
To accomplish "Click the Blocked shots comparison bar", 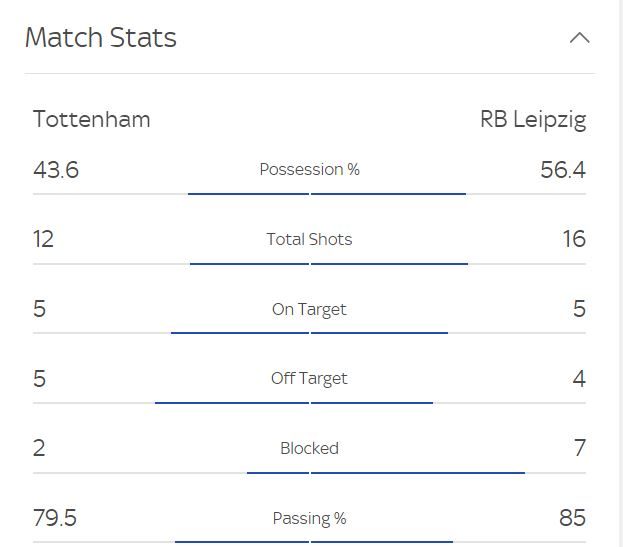I will coord(386,473).
